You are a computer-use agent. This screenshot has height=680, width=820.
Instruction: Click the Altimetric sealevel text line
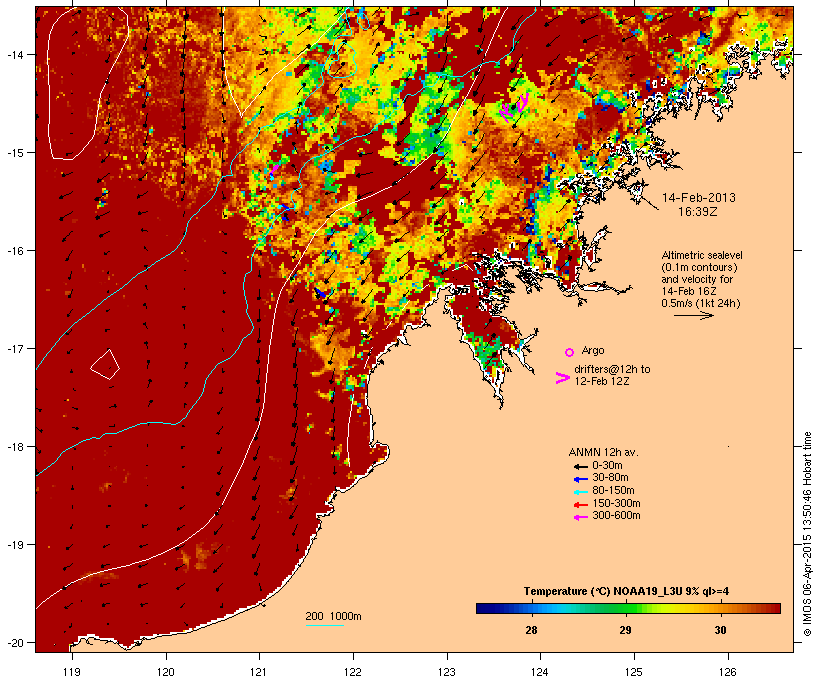click(702, 255)
